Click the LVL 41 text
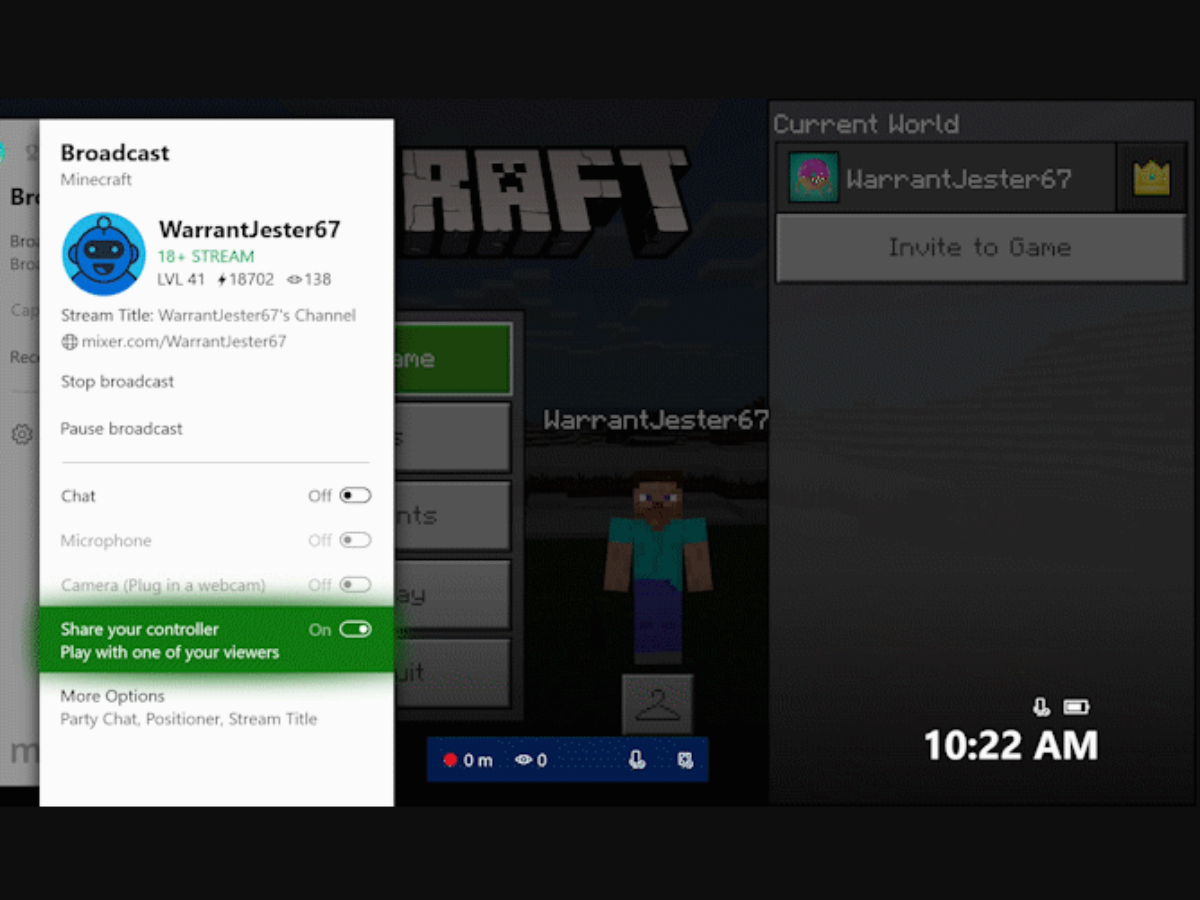The height and width of the screenshot is (900, 1200). tap(181, 280)
